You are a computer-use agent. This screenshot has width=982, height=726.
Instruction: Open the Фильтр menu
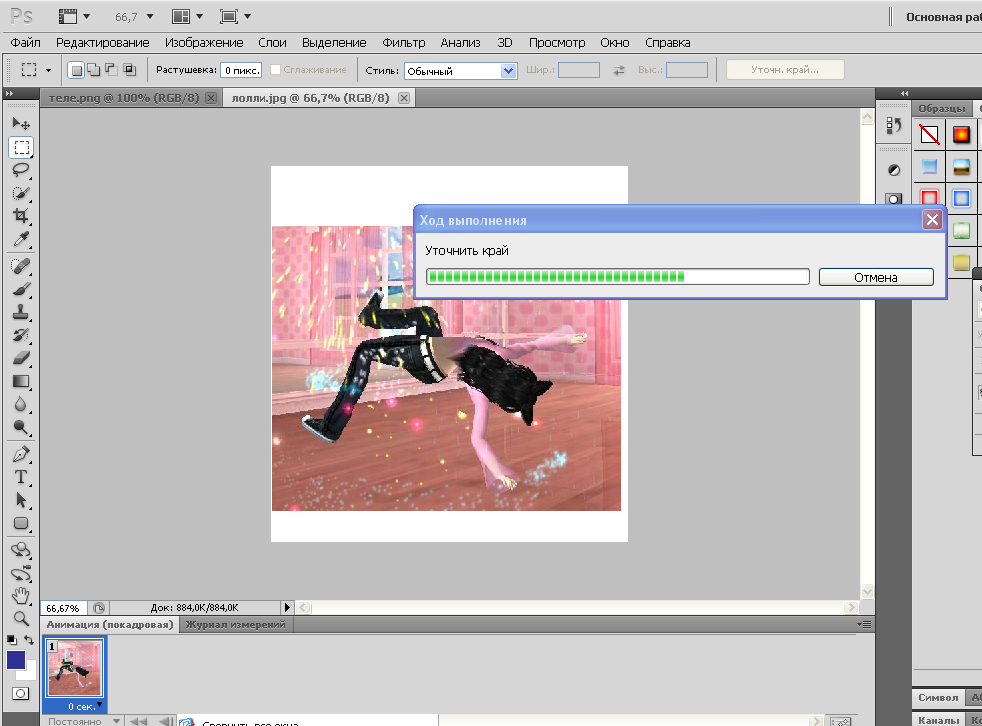pos(403,43)
